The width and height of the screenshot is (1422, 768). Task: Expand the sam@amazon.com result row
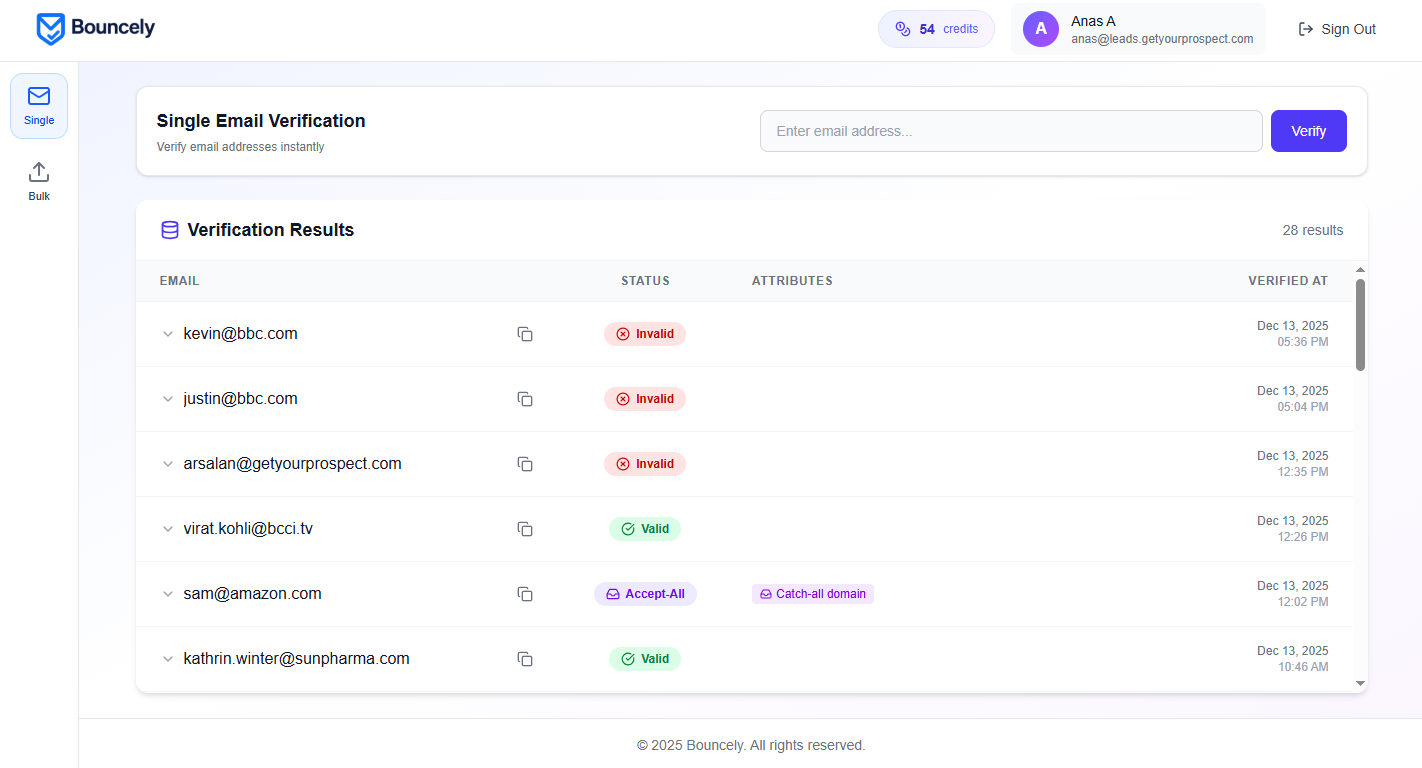[168, 594]
